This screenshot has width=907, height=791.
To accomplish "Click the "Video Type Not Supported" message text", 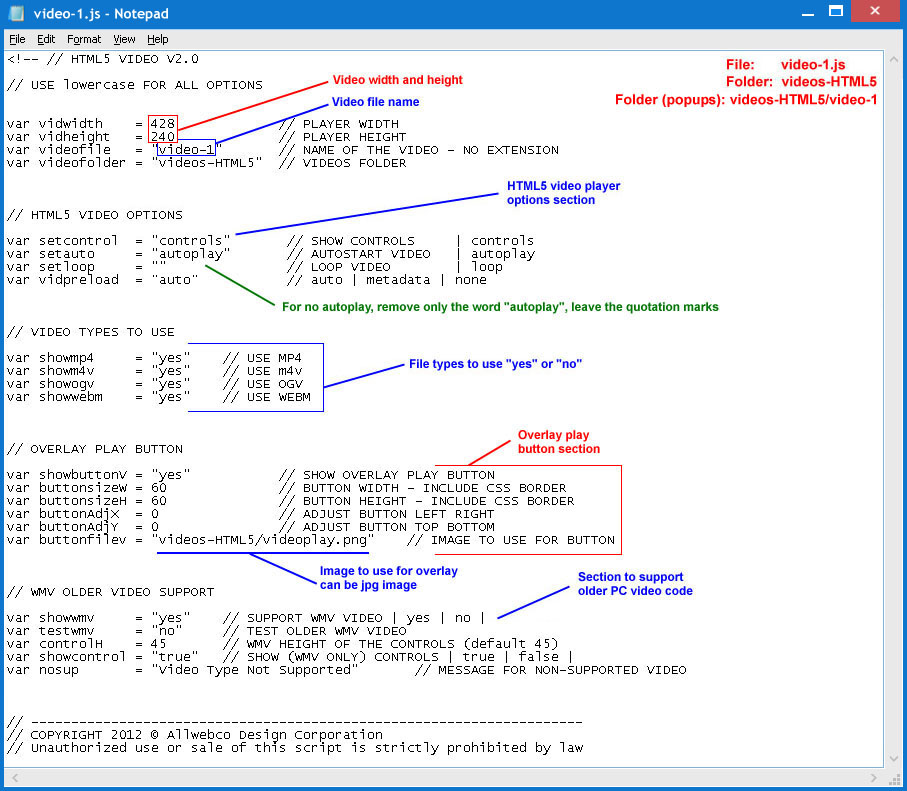I will tap(255, 670).
